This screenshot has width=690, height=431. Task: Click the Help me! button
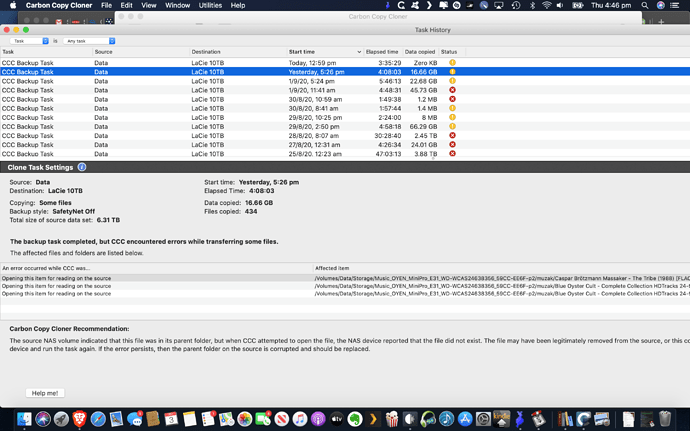click(x=45, y=393)
